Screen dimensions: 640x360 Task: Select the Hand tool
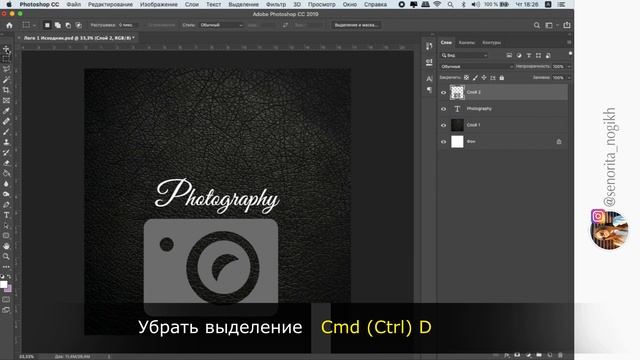(6, 246)
